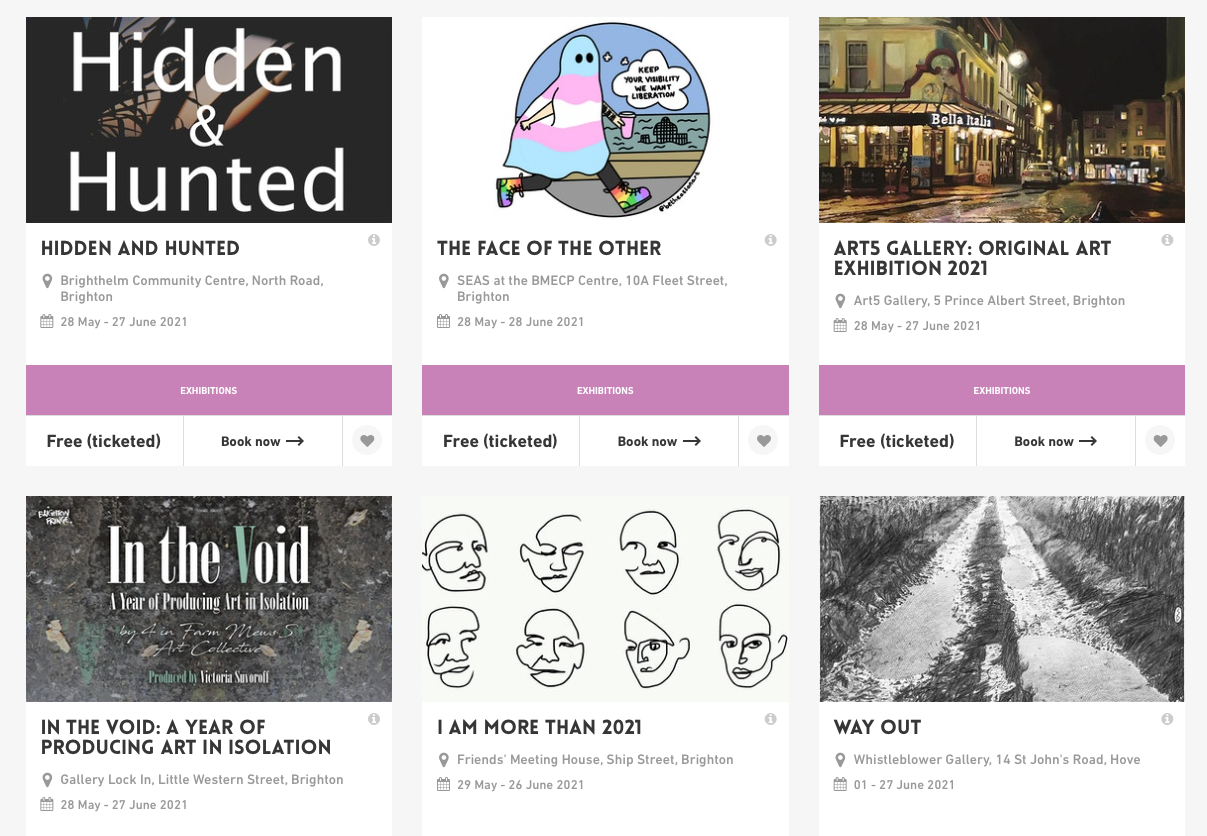Show info icon for Way Out event
Image resolution: width=1207 pixels, height=836 pixels.
pos(1167,719)
